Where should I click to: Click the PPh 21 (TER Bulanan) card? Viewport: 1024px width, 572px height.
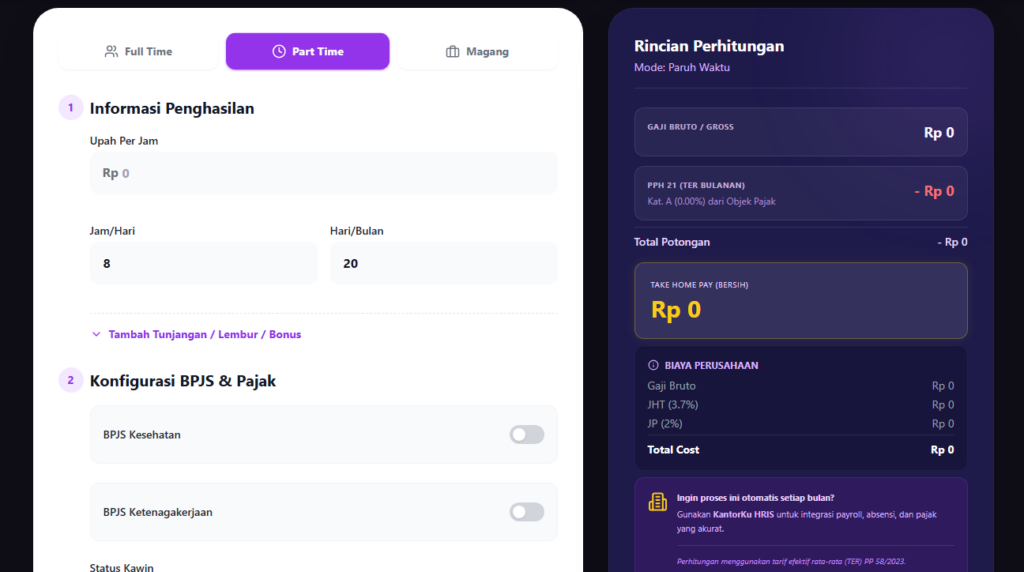[x=800, y=193]
